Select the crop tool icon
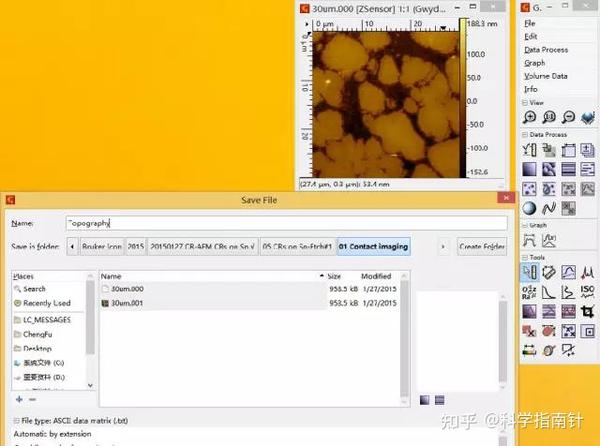The image size is (600, 446). click(588, 312)
